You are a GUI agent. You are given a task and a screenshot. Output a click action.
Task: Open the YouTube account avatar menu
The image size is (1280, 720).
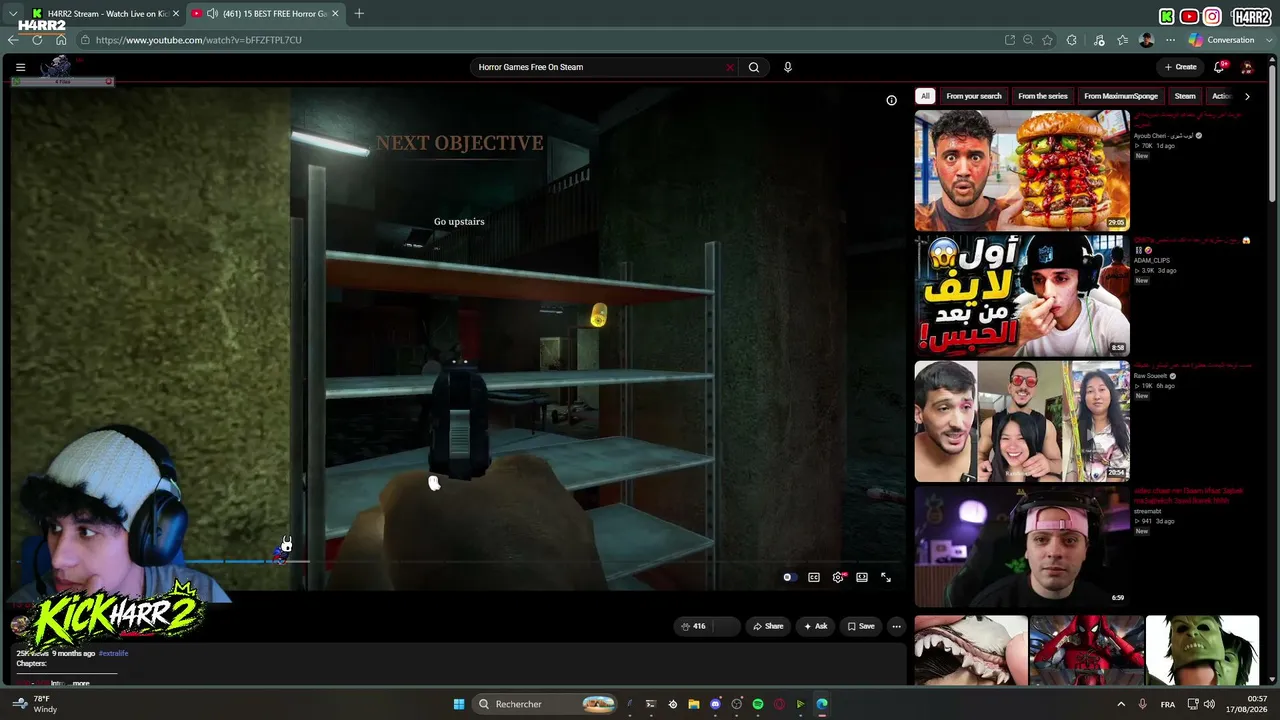[1247, 67]
